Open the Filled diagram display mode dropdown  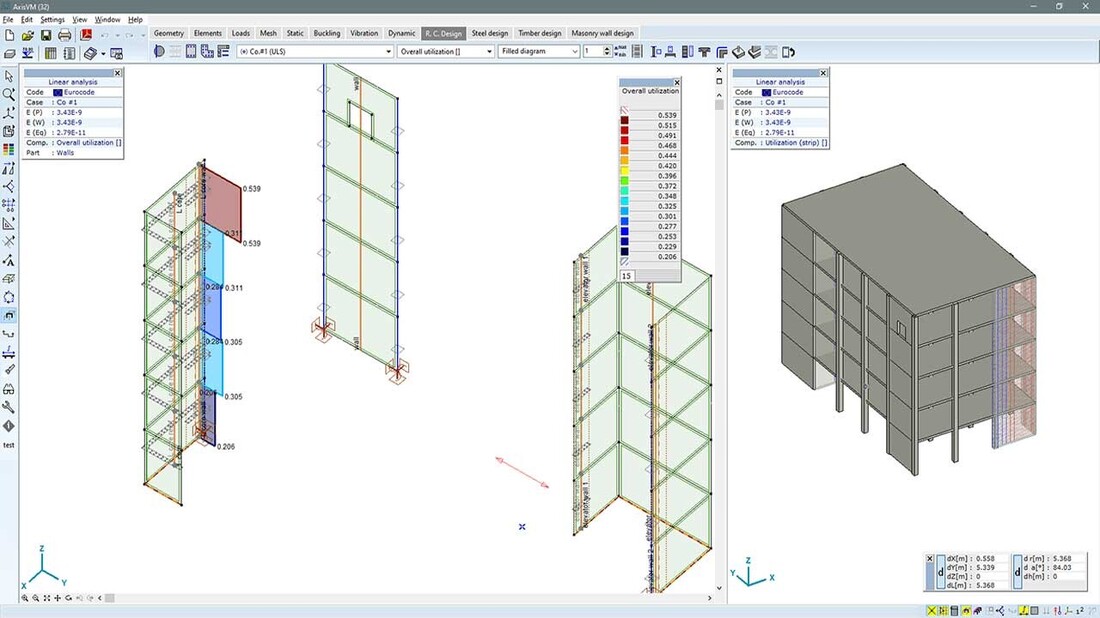538,51
